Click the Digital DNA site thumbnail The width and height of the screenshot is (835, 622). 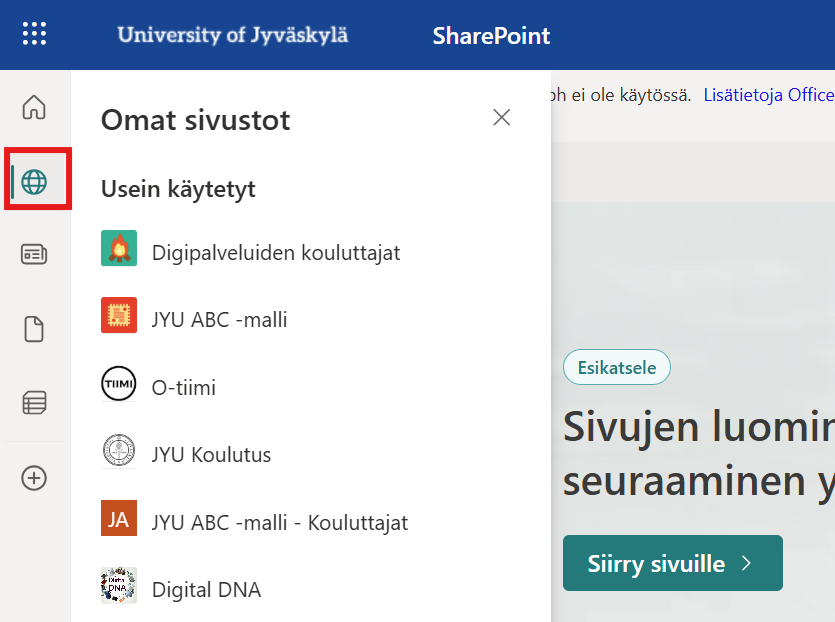coord(119,586)
